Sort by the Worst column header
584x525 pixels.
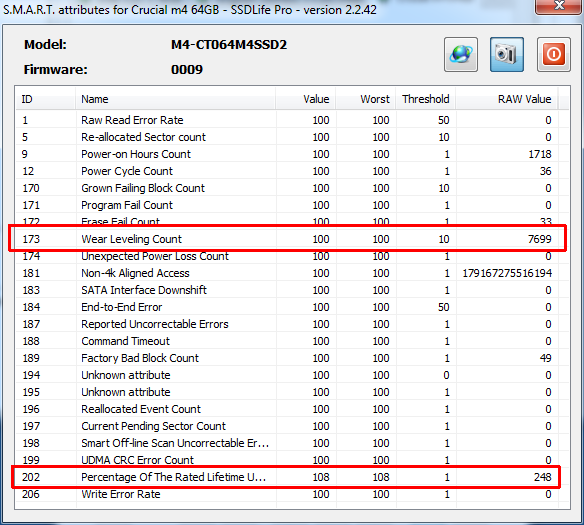[365, 99]
